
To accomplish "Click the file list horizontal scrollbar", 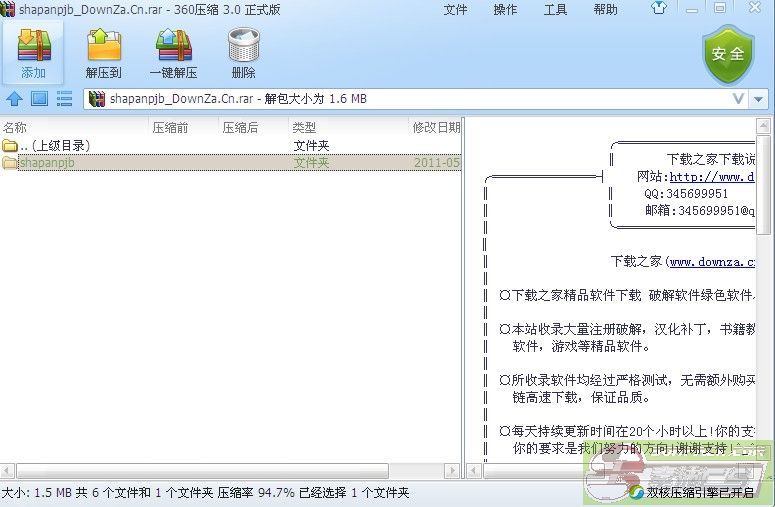I will 200,471.
